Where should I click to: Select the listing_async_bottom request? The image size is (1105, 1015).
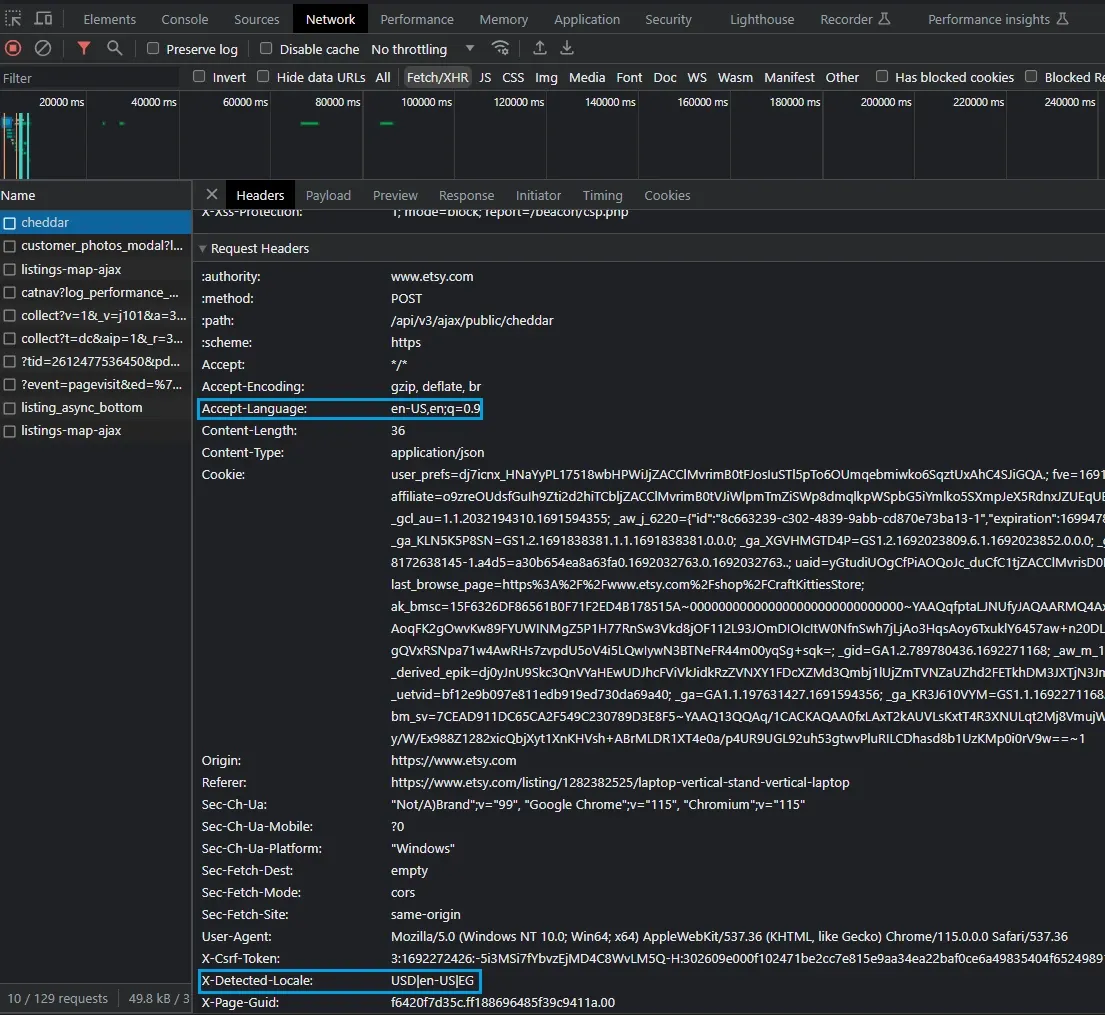[81, 407]
